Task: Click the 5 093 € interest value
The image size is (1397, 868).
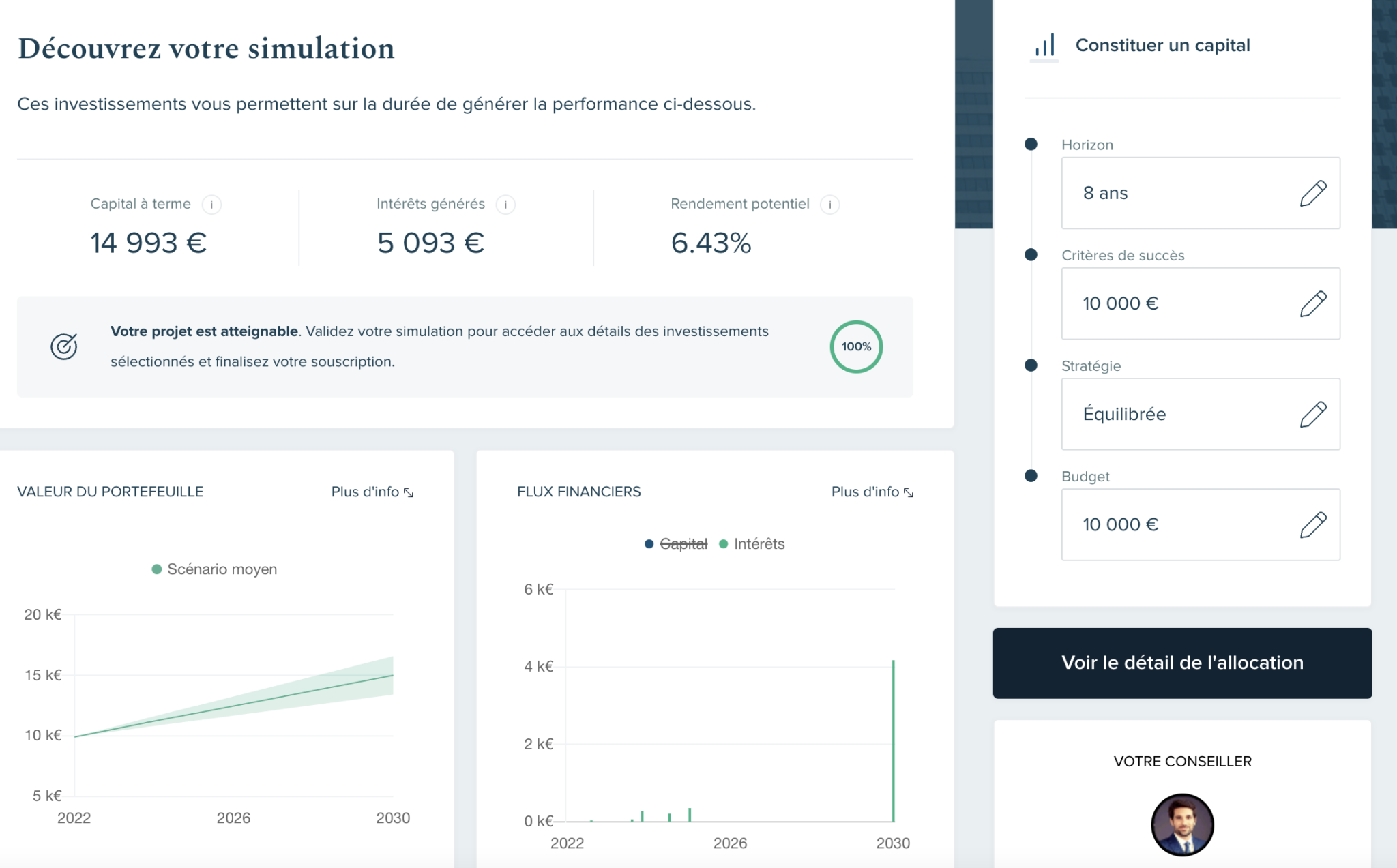Action: (430, 243)
